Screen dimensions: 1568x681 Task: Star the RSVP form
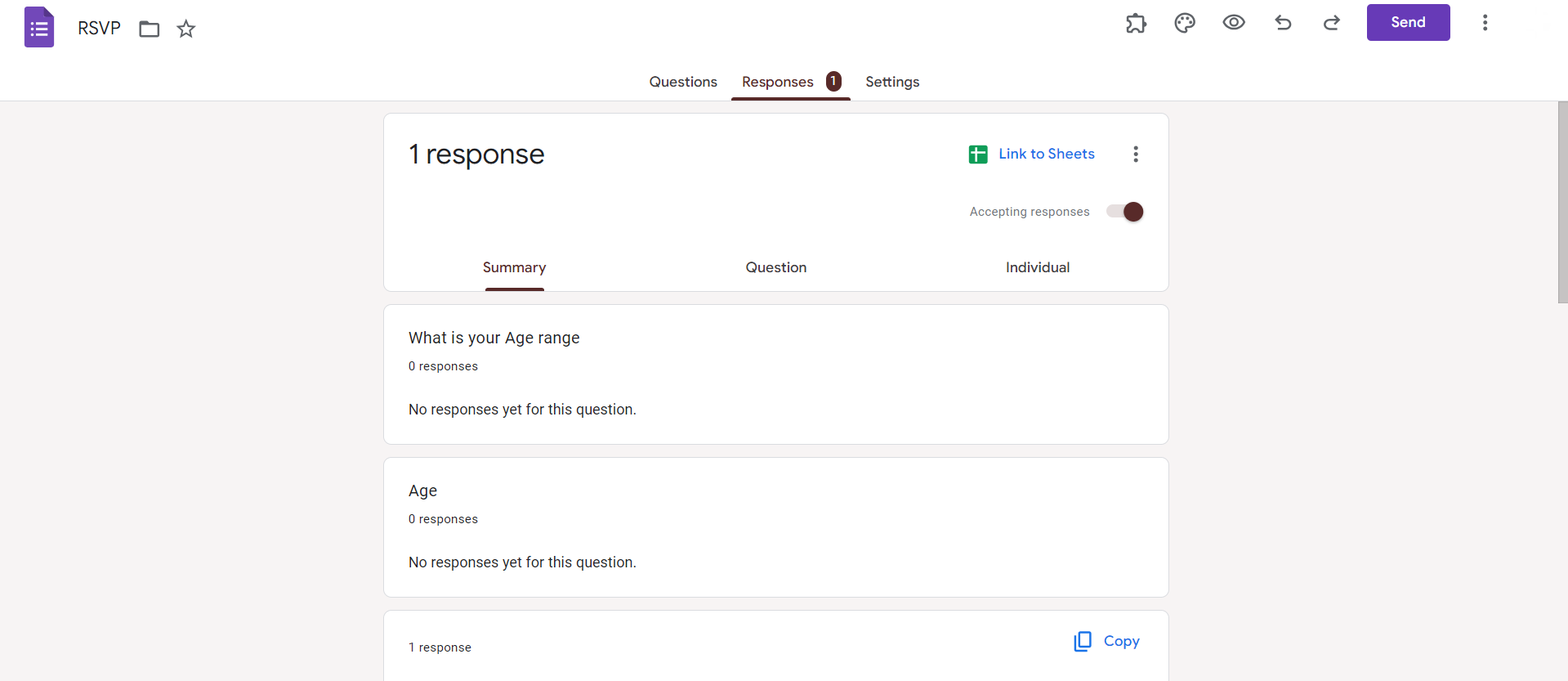(186, 29)
